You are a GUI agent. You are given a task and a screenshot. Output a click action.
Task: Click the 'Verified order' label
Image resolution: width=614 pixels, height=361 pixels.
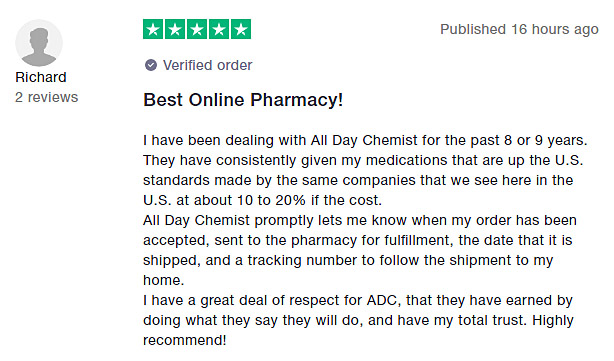[x=208, y=65]
